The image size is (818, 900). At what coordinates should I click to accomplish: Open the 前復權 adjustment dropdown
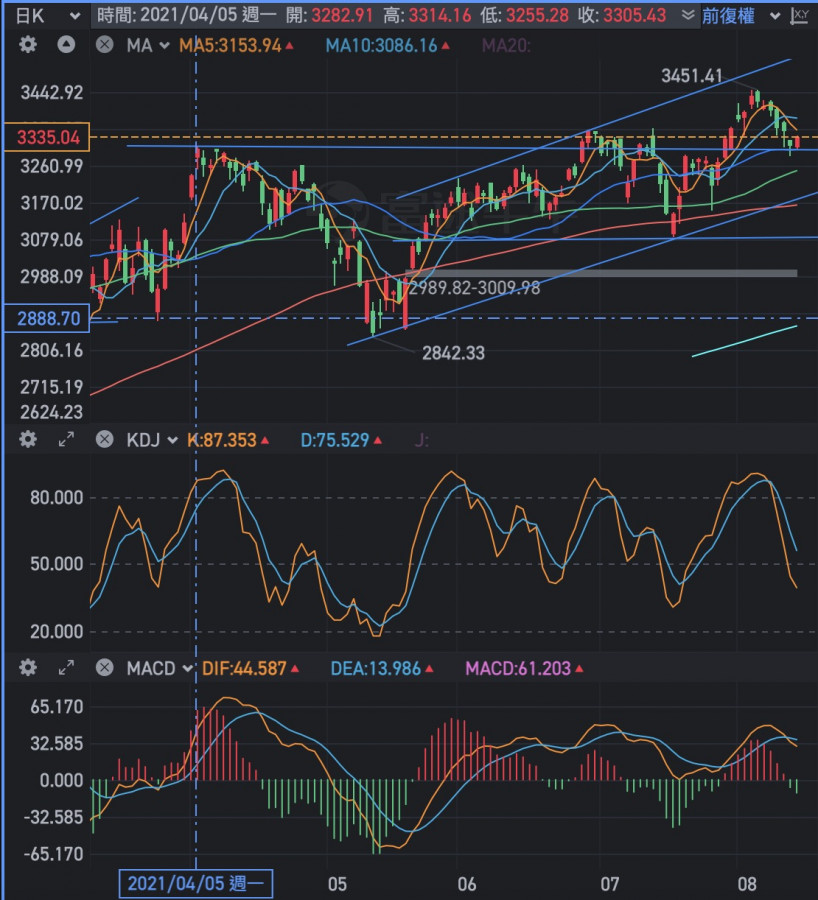738,15
